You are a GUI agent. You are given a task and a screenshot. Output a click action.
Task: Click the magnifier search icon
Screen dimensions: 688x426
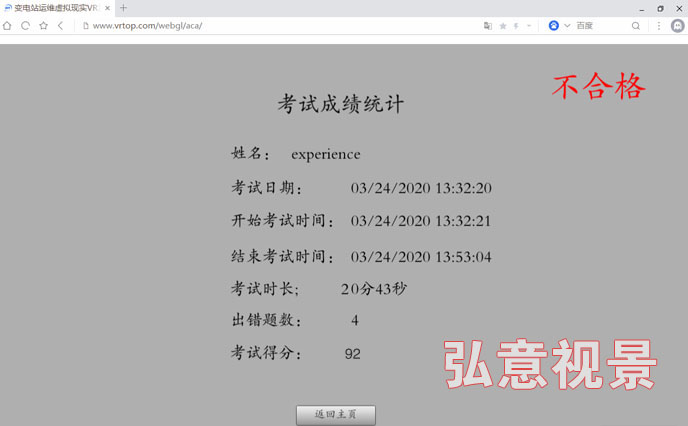coord(635,26)
